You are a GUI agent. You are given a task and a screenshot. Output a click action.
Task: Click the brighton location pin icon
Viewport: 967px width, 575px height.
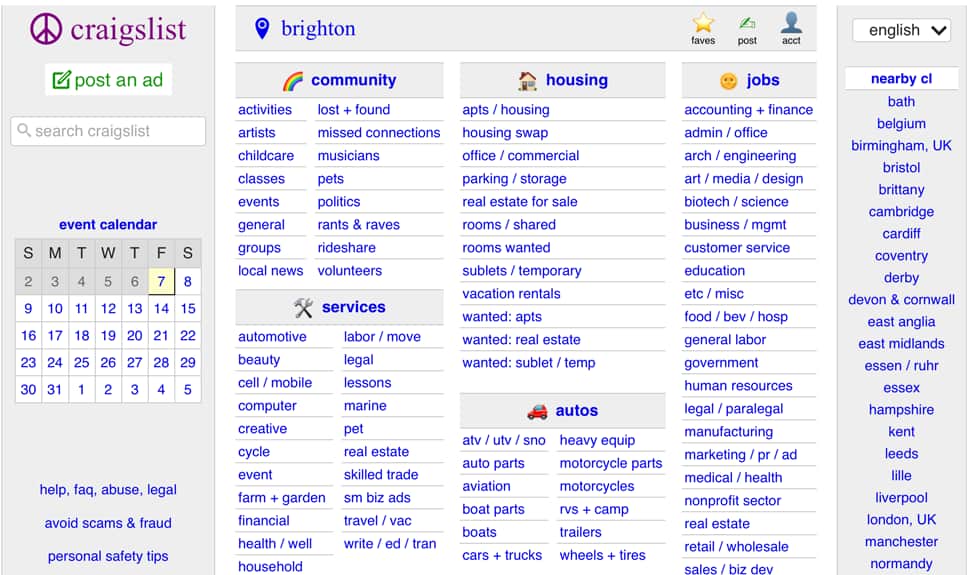262,28
